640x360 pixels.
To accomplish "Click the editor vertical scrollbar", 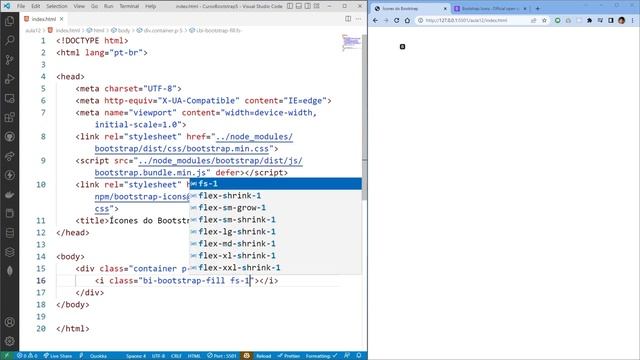I will (x=364, y=118).
